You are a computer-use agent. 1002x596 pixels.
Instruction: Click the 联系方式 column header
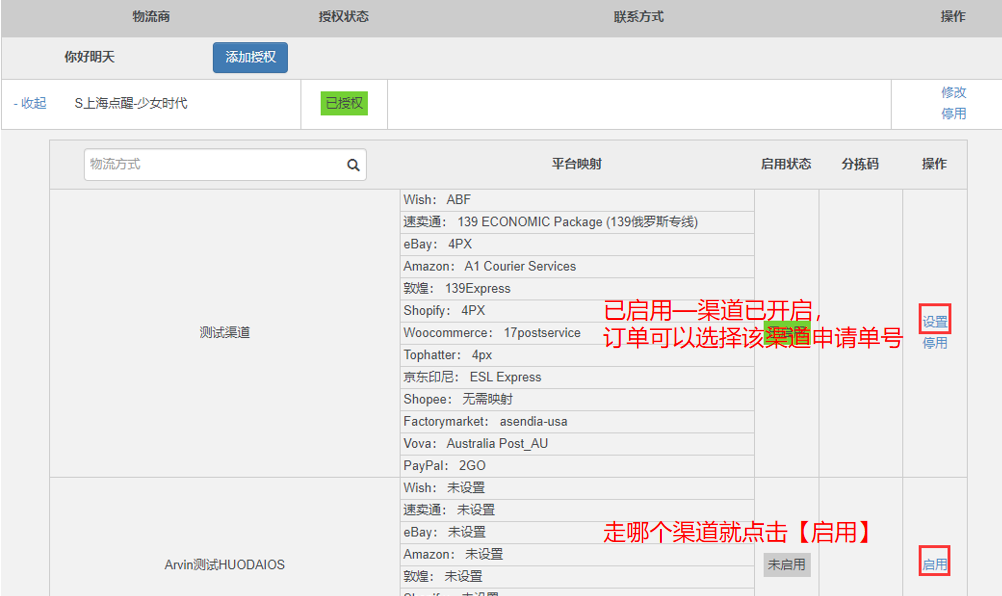point(638,17)
